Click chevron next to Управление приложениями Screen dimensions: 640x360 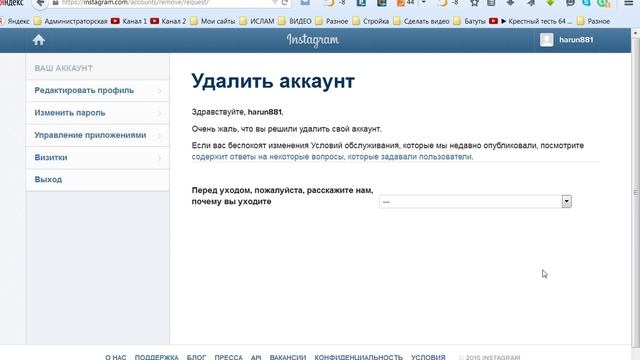coord(160,136)
